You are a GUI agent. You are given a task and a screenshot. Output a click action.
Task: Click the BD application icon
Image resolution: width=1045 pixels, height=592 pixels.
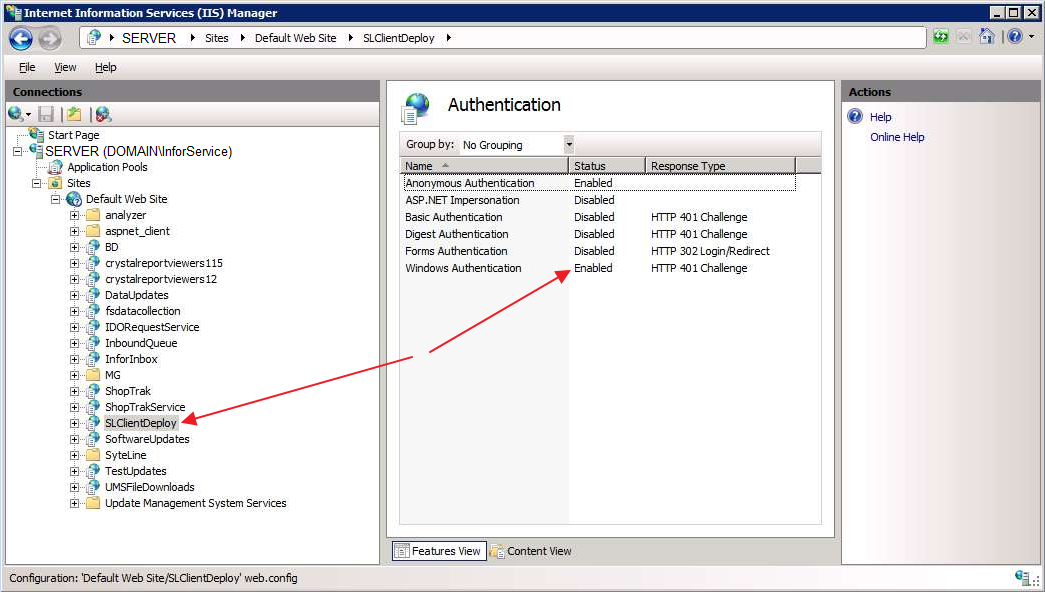click(x=93, y=247)
